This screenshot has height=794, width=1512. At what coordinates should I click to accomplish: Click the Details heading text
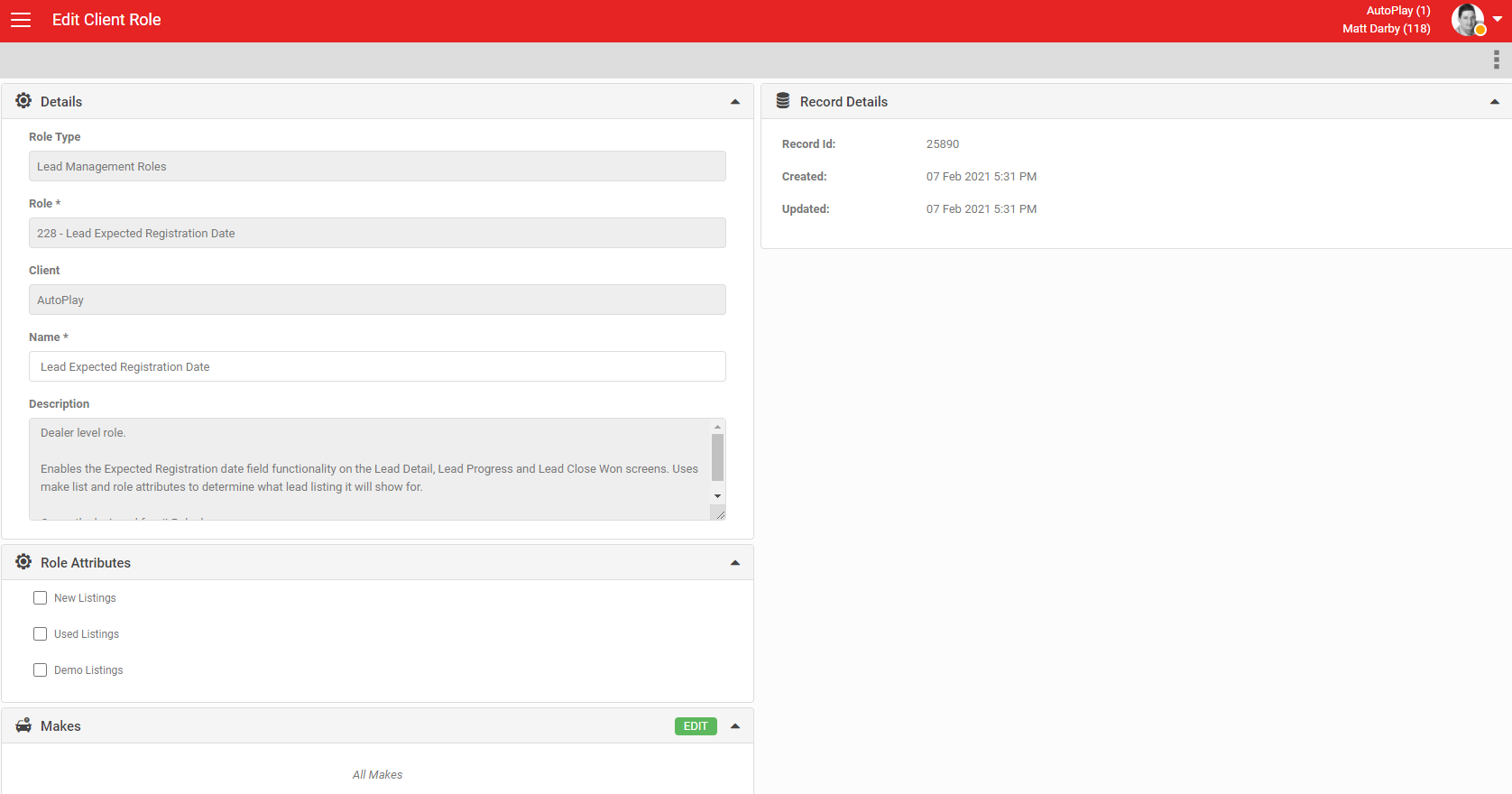[x=61, y=102]
